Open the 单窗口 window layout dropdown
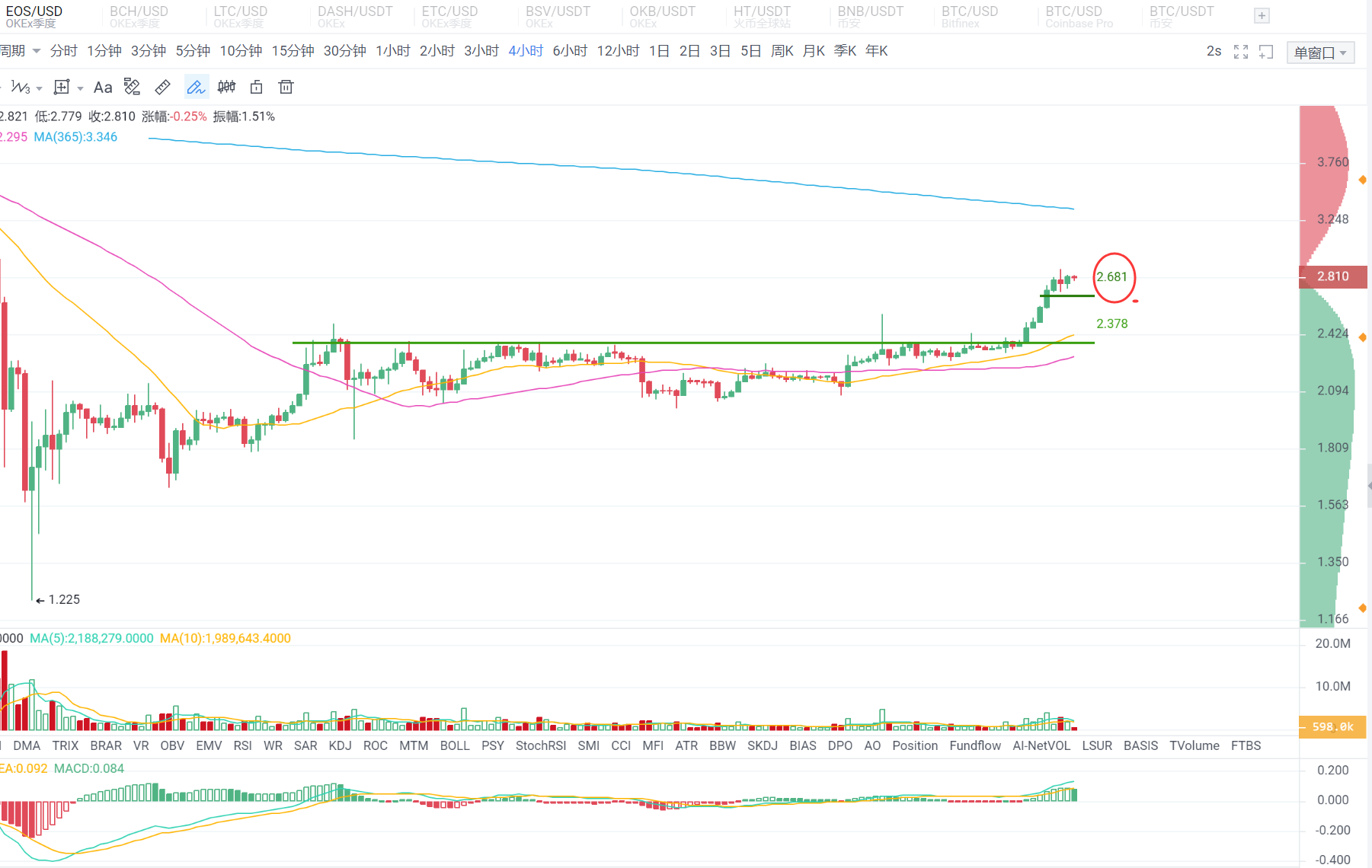The width and height of the screenshot is (1372, 868). click(1320, 53)
